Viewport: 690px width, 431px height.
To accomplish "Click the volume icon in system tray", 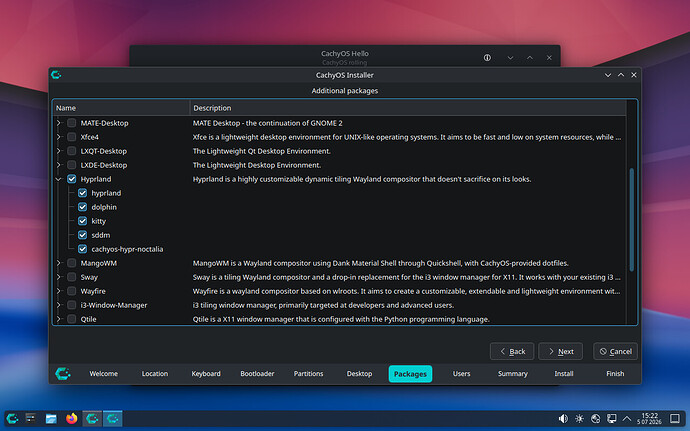I will (x=563, y=418).
